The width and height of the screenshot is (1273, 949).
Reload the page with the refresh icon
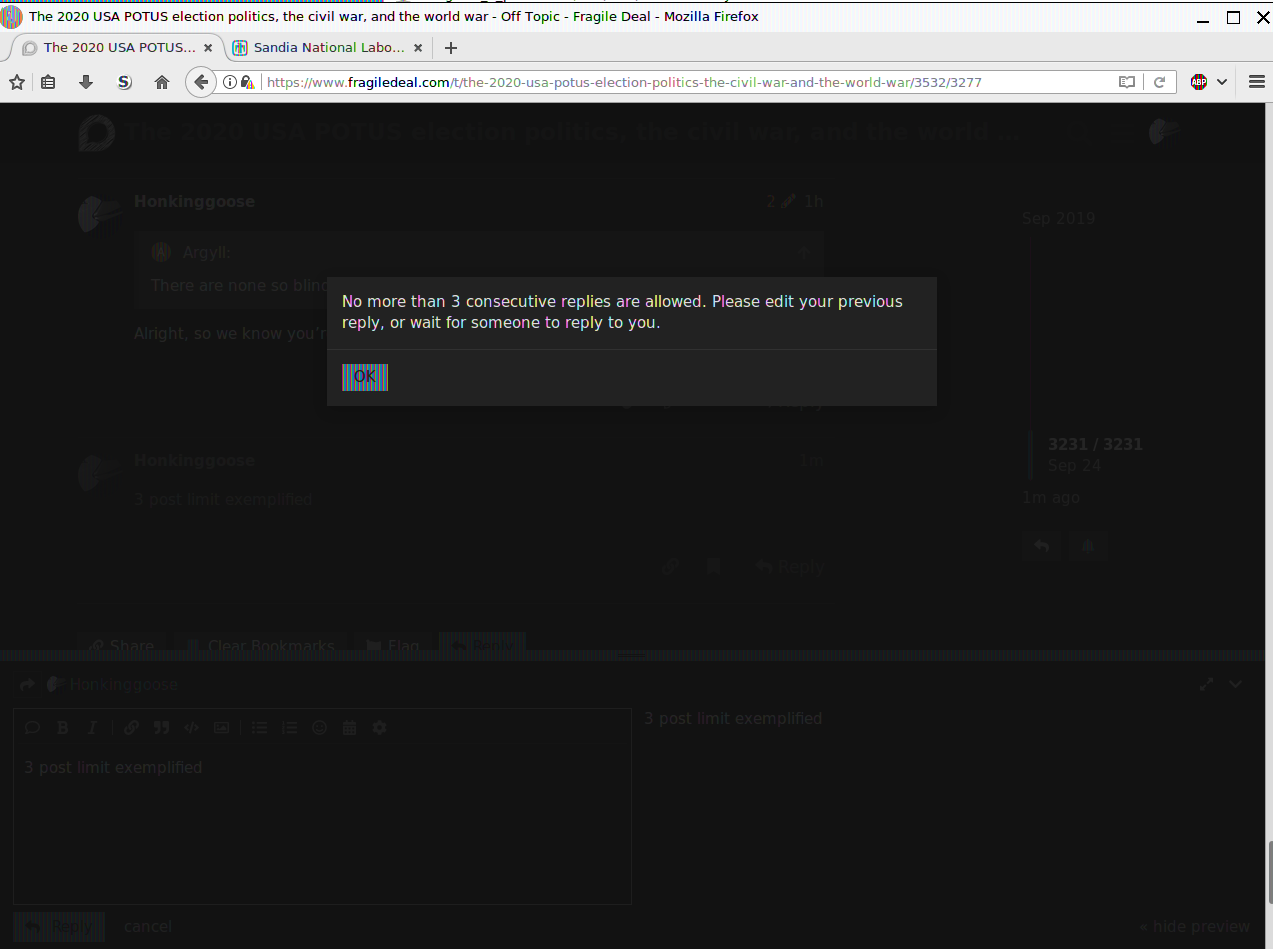[1160, 82]
